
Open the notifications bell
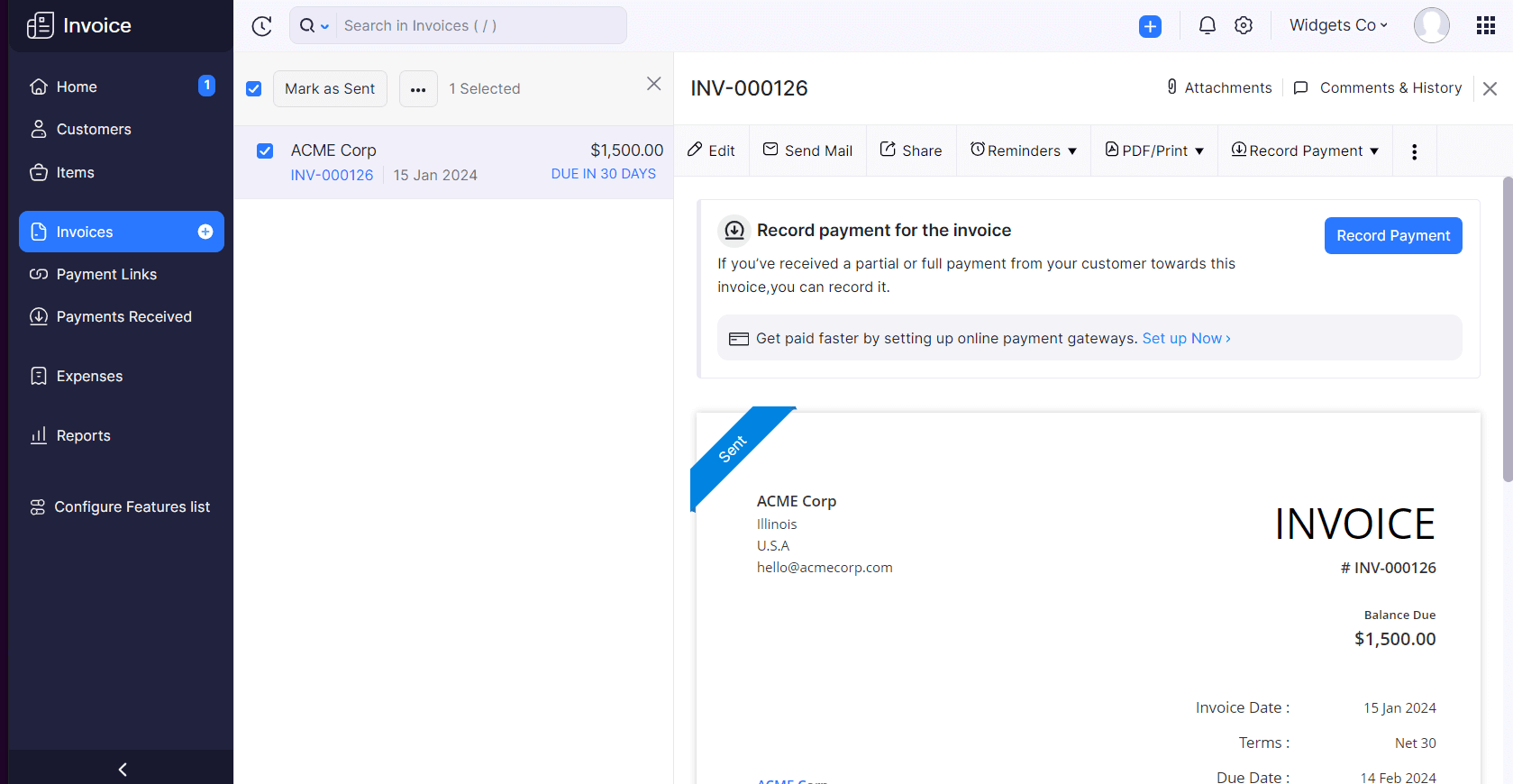point(1207,25)
